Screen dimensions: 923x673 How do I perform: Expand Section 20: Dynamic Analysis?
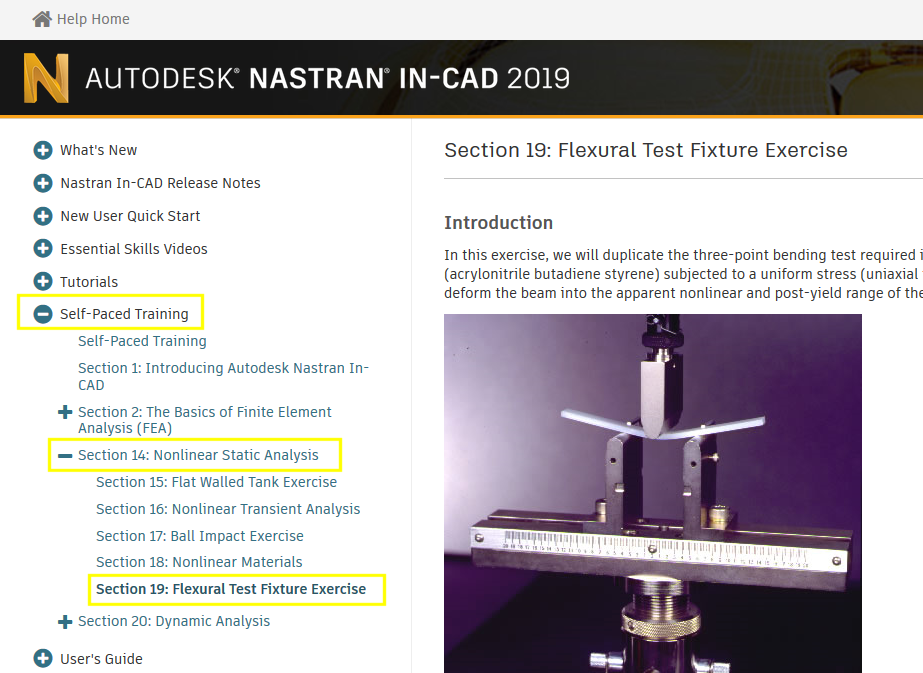(x=65, y=621)
